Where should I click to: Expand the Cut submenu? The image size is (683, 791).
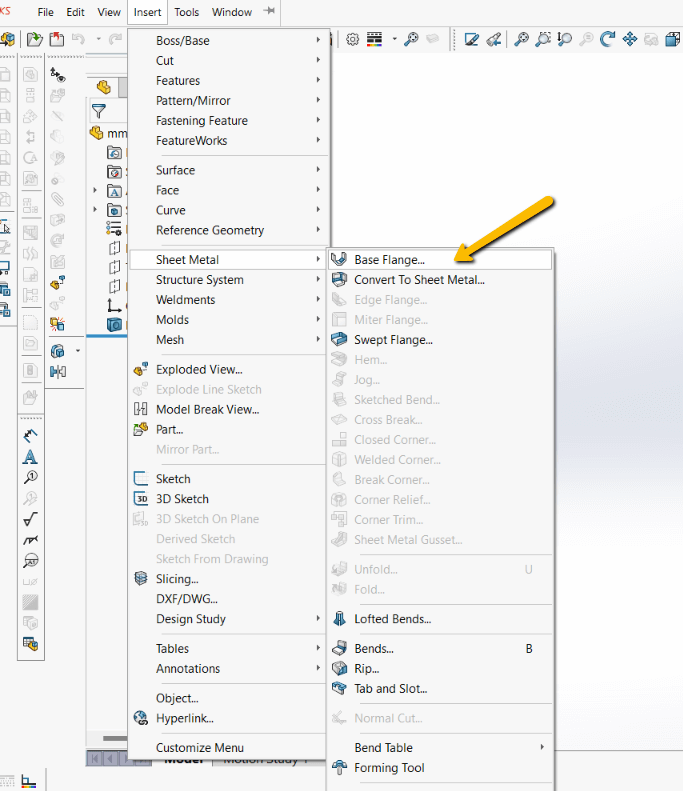pyautogui.click(x=318, y=60)
